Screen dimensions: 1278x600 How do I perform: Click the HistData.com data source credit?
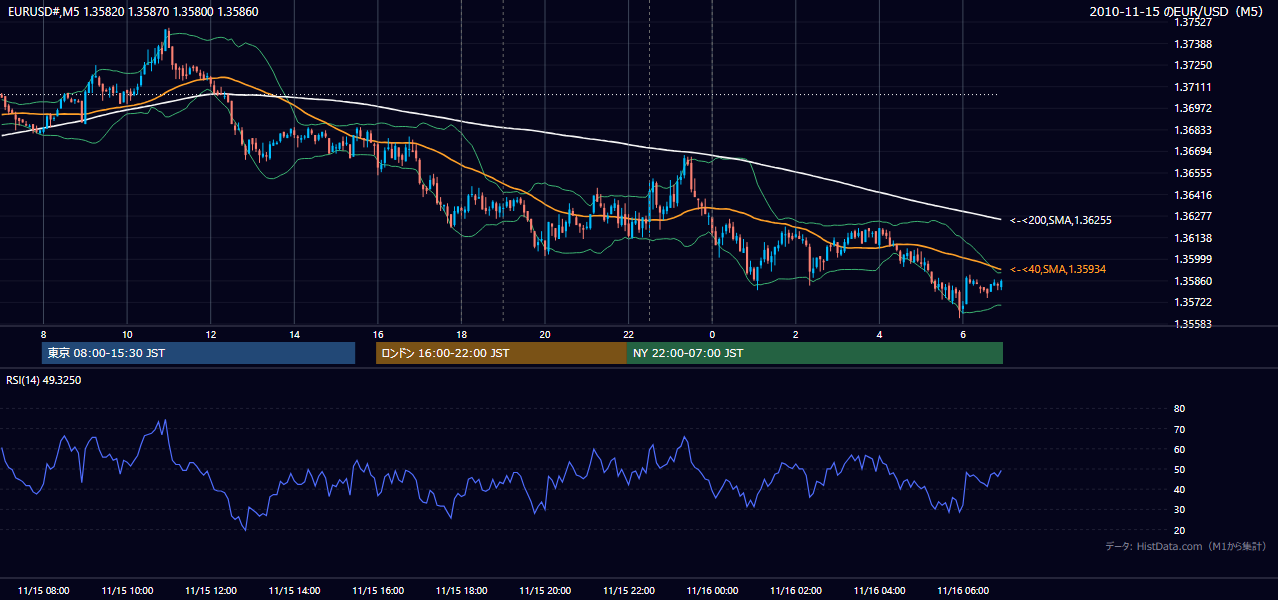click(1186, 547)
